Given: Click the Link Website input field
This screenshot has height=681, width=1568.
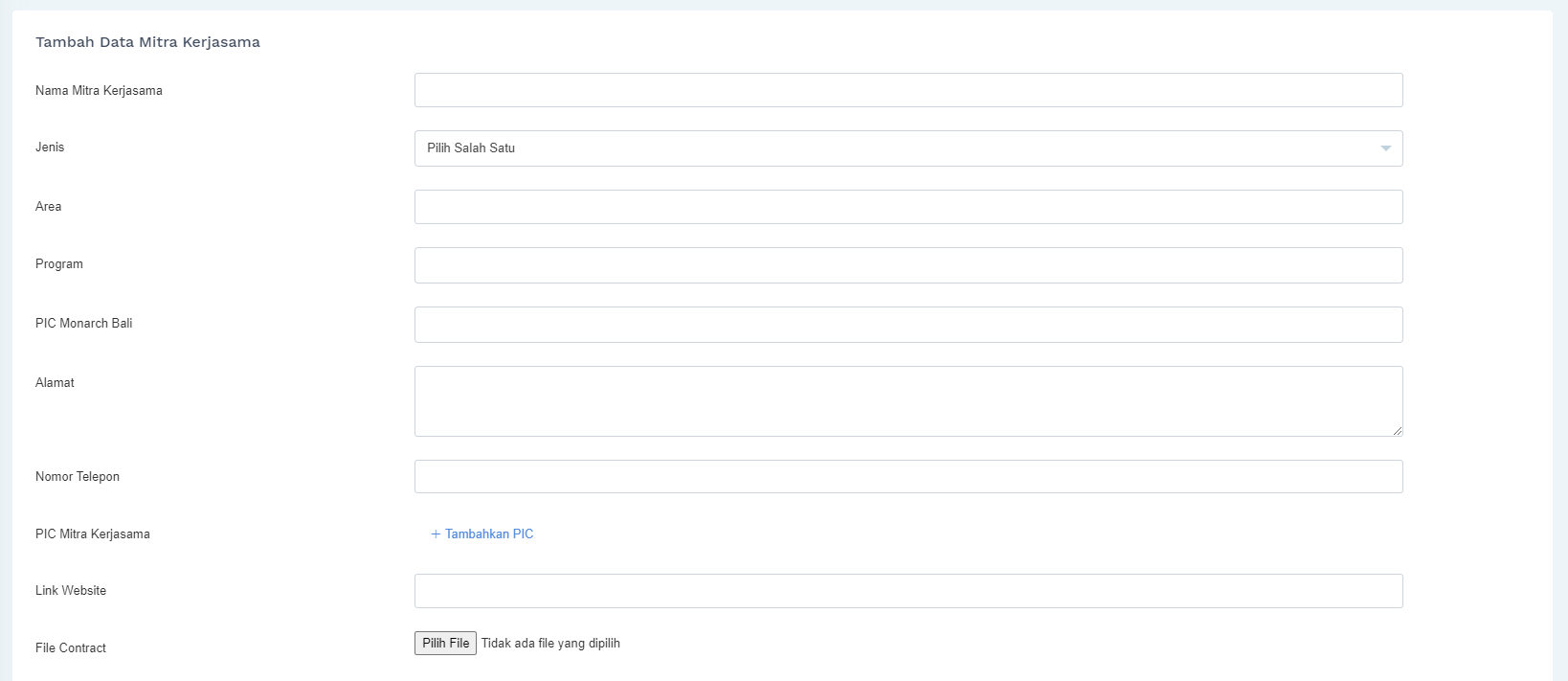Looking at the screenshot, I should 907,591.
